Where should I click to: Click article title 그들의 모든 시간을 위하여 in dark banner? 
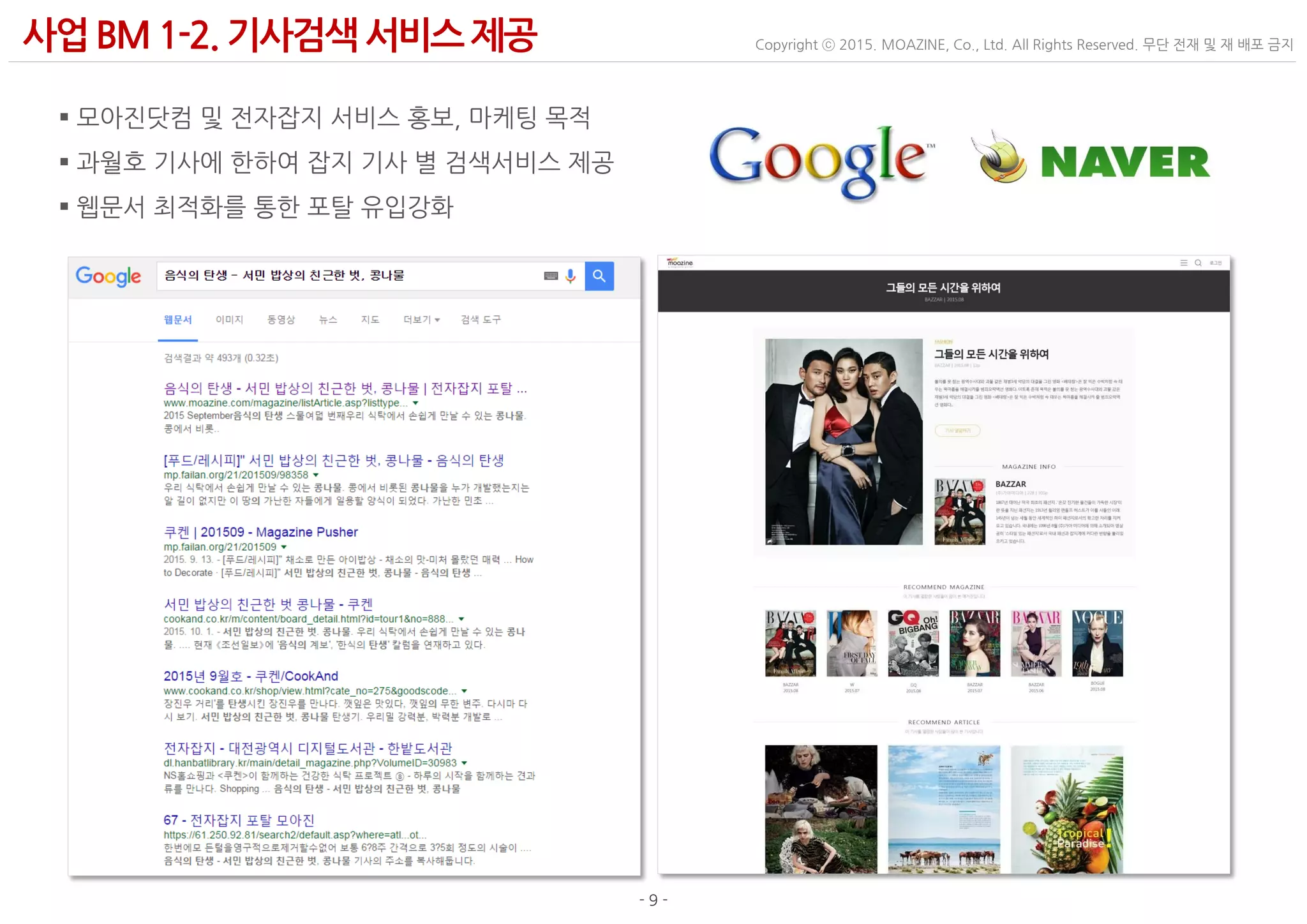point(943,288)
